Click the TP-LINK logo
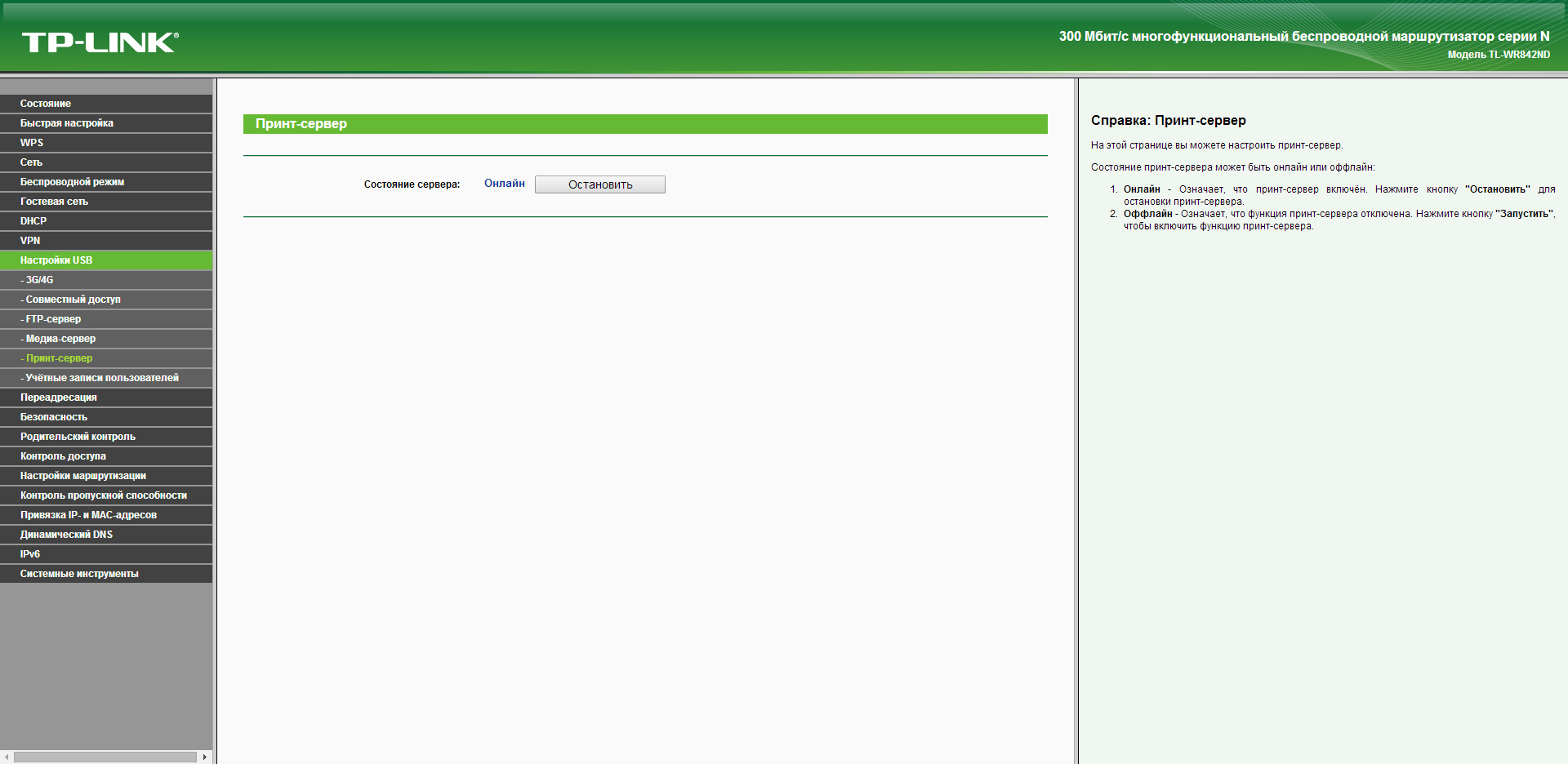 click(x=100, y=42)
